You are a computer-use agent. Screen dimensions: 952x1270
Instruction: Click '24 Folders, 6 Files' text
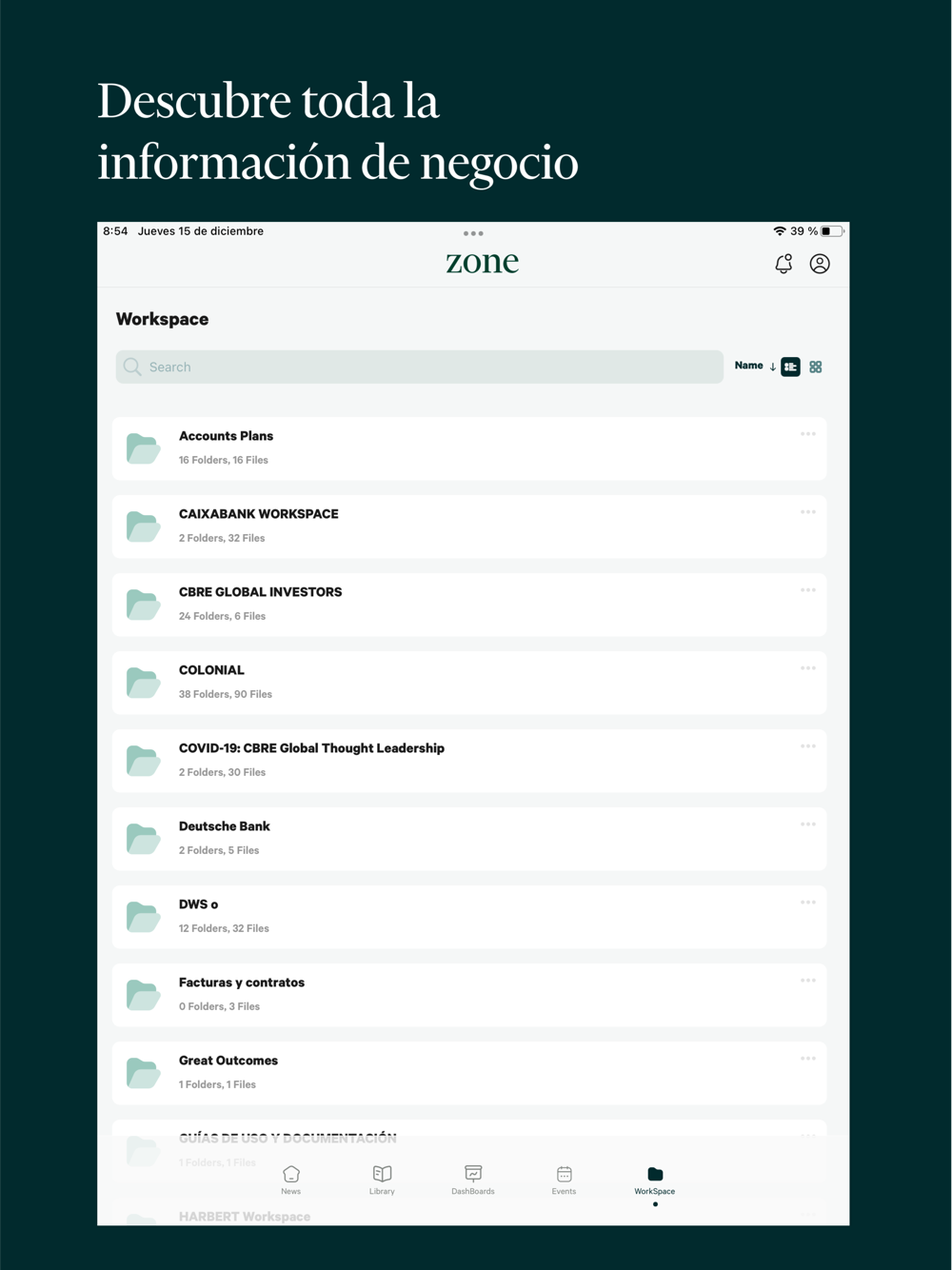(222, 616)
